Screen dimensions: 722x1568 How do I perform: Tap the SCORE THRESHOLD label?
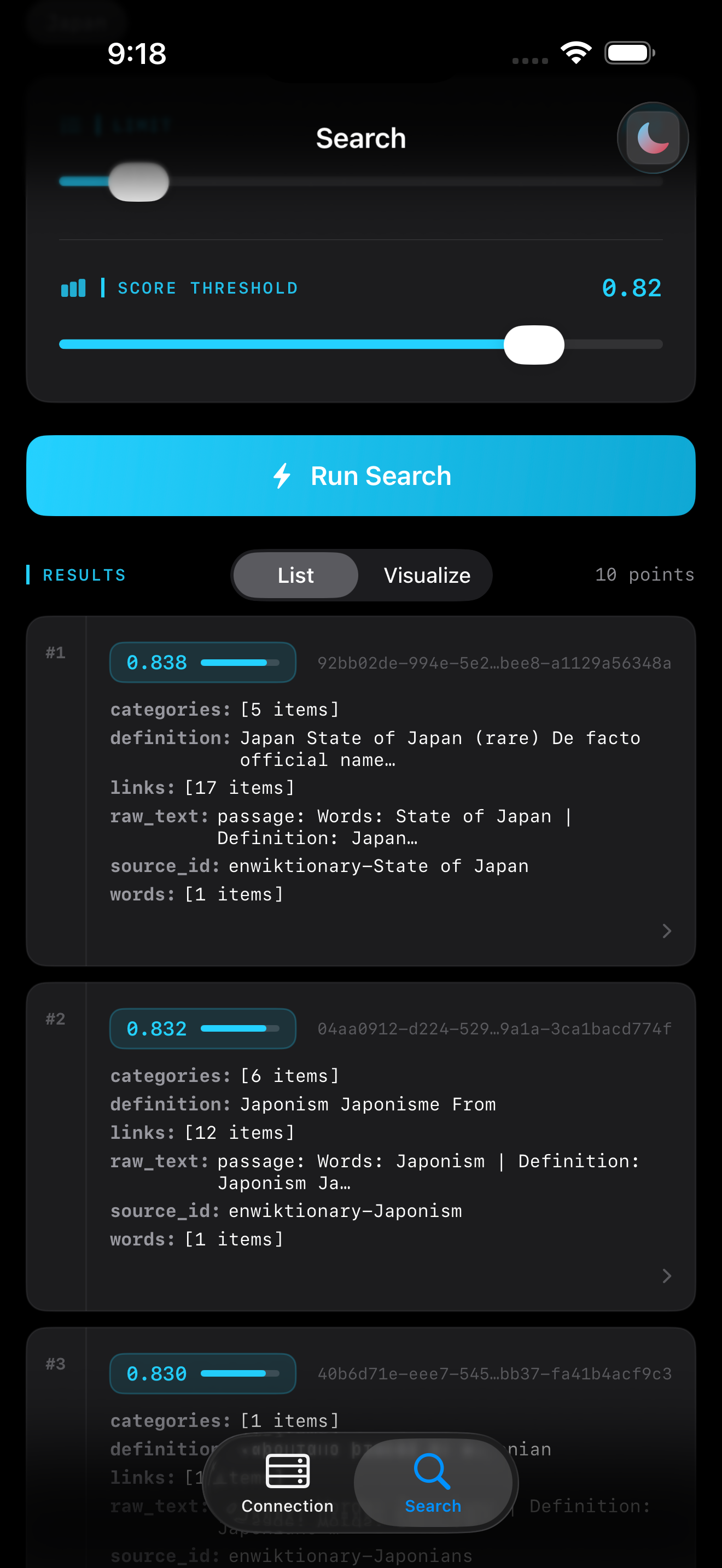[208, 288]
